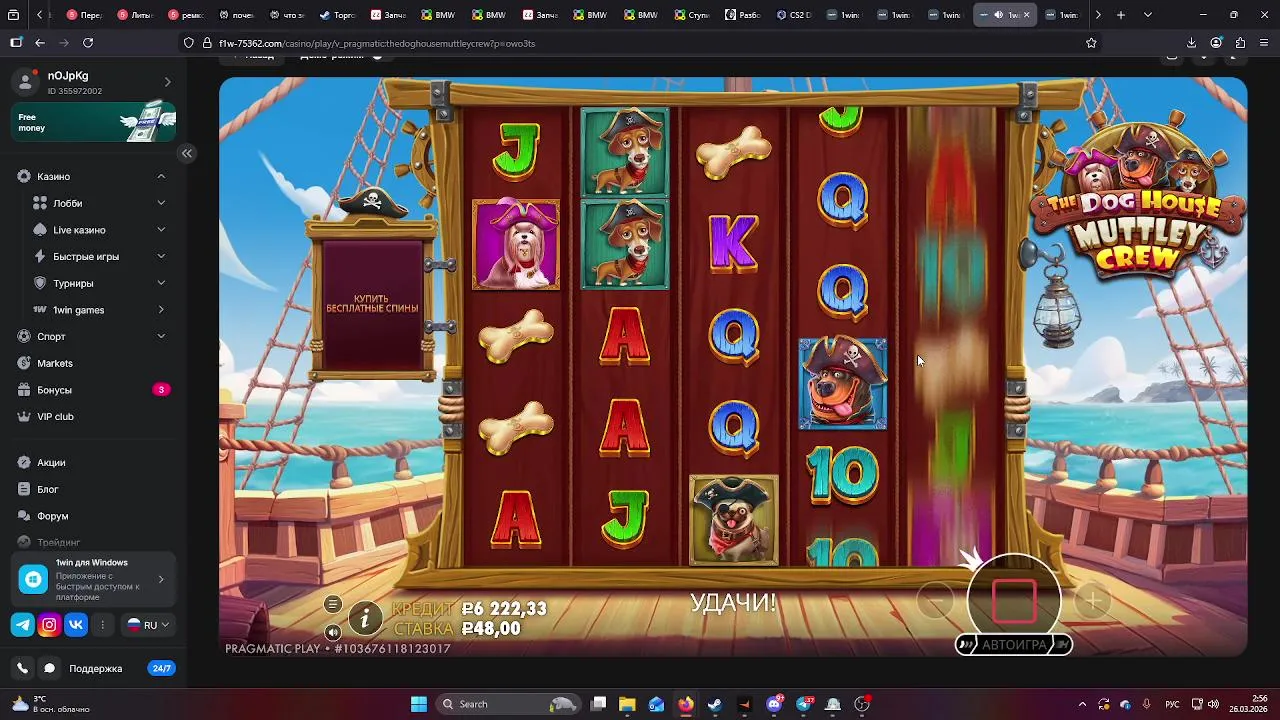1280x720 pixels.
Task: Click the taskbar Search box
Action: coord(510,704)
